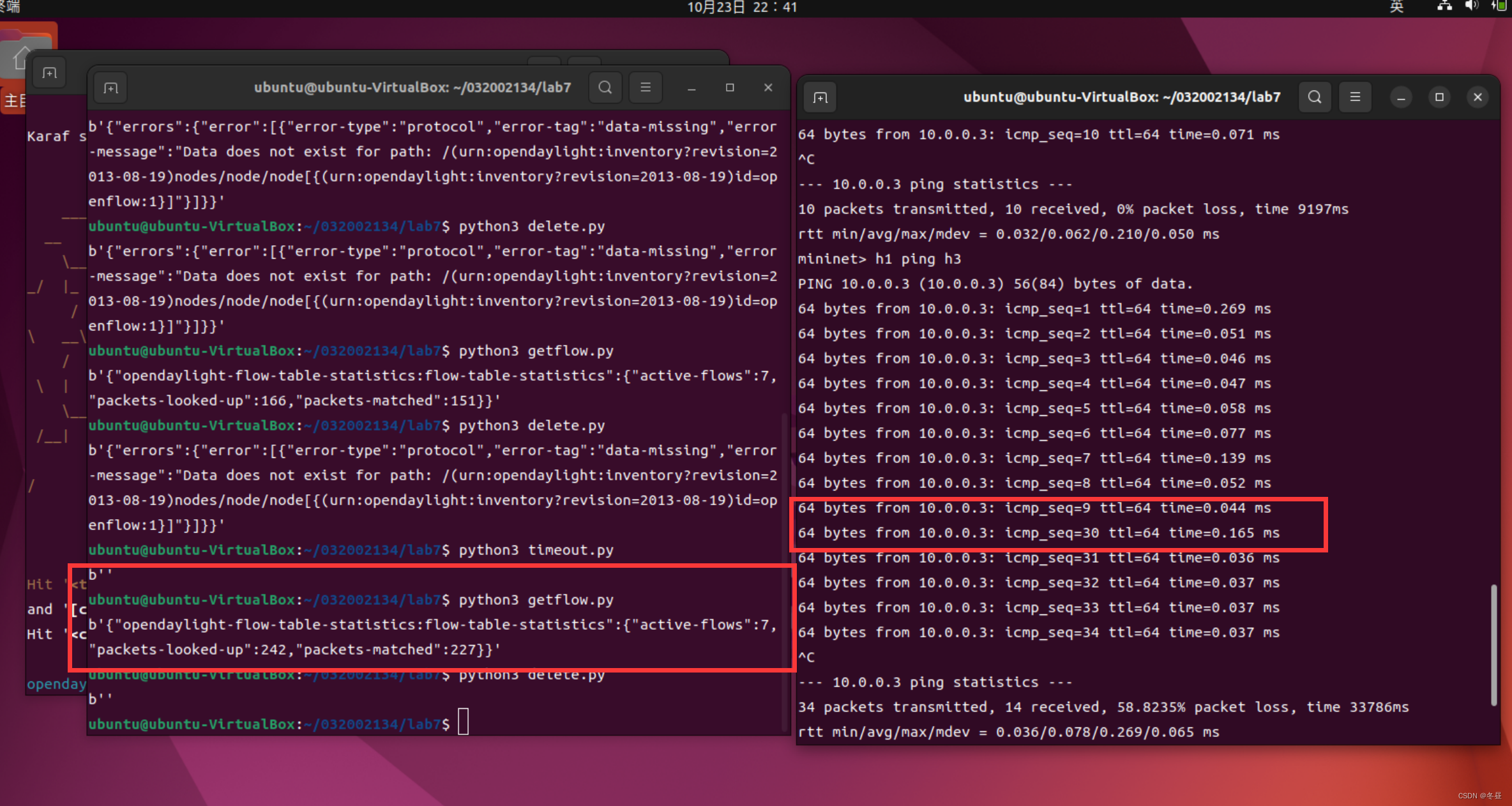
Task: Open the clock showing 10月23日 22:41
Action: pyautogui.click(x=742, y=7)
